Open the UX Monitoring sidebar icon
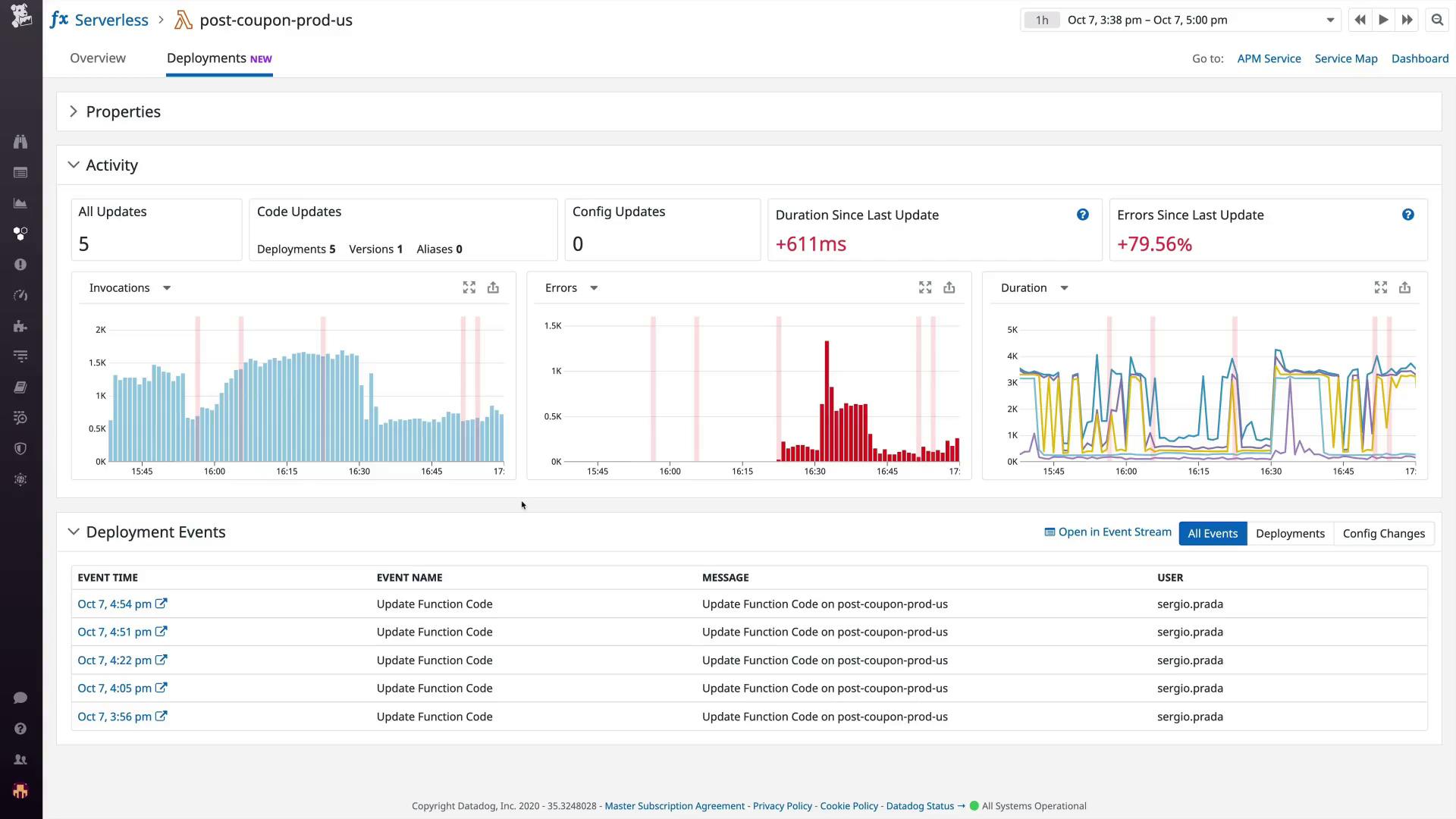This screenshot has height=819, width=1456. pyautogui.click(x=20, y=479)
